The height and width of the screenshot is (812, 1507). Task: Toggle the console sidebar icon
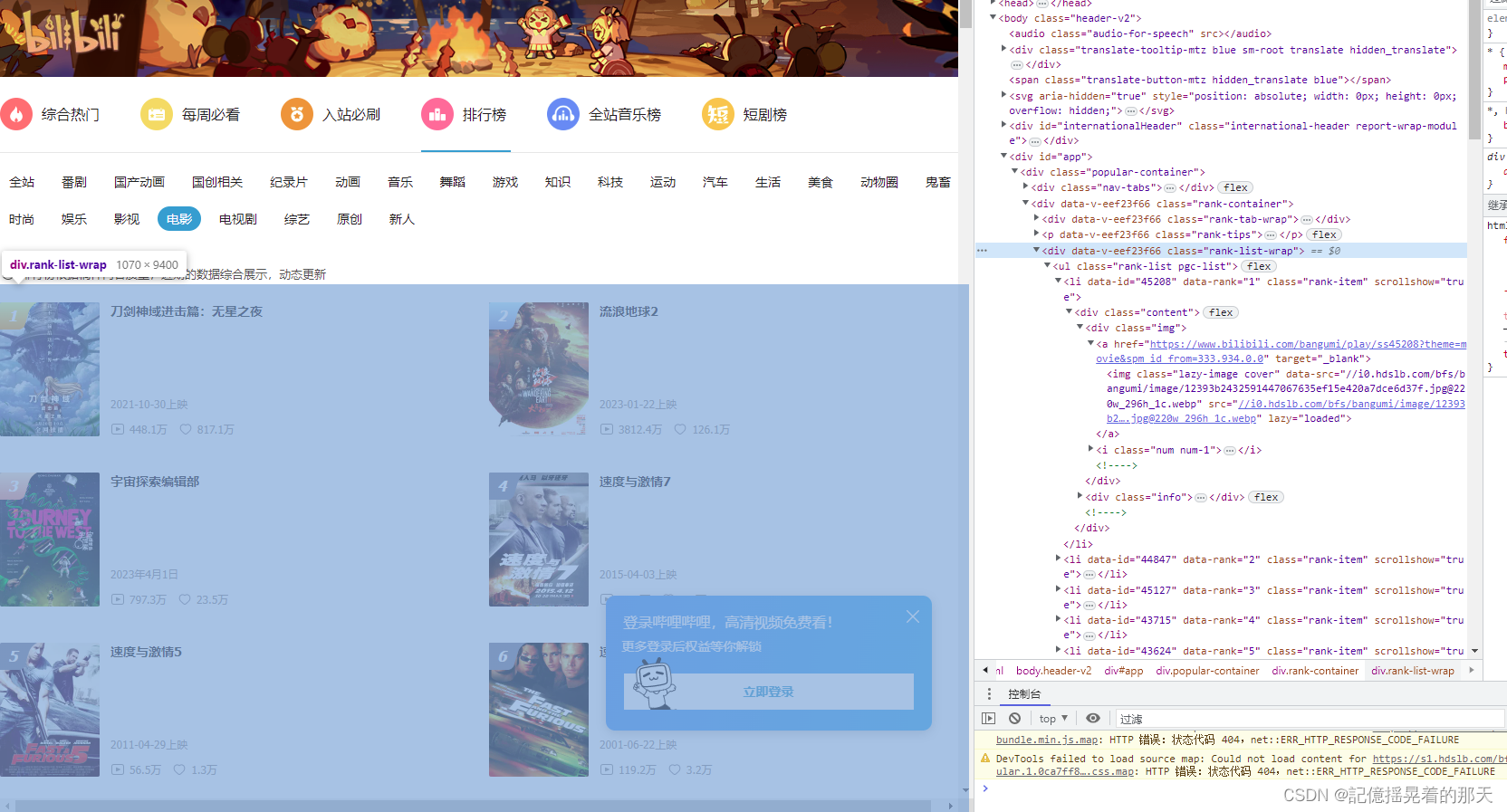coord(989,718)
